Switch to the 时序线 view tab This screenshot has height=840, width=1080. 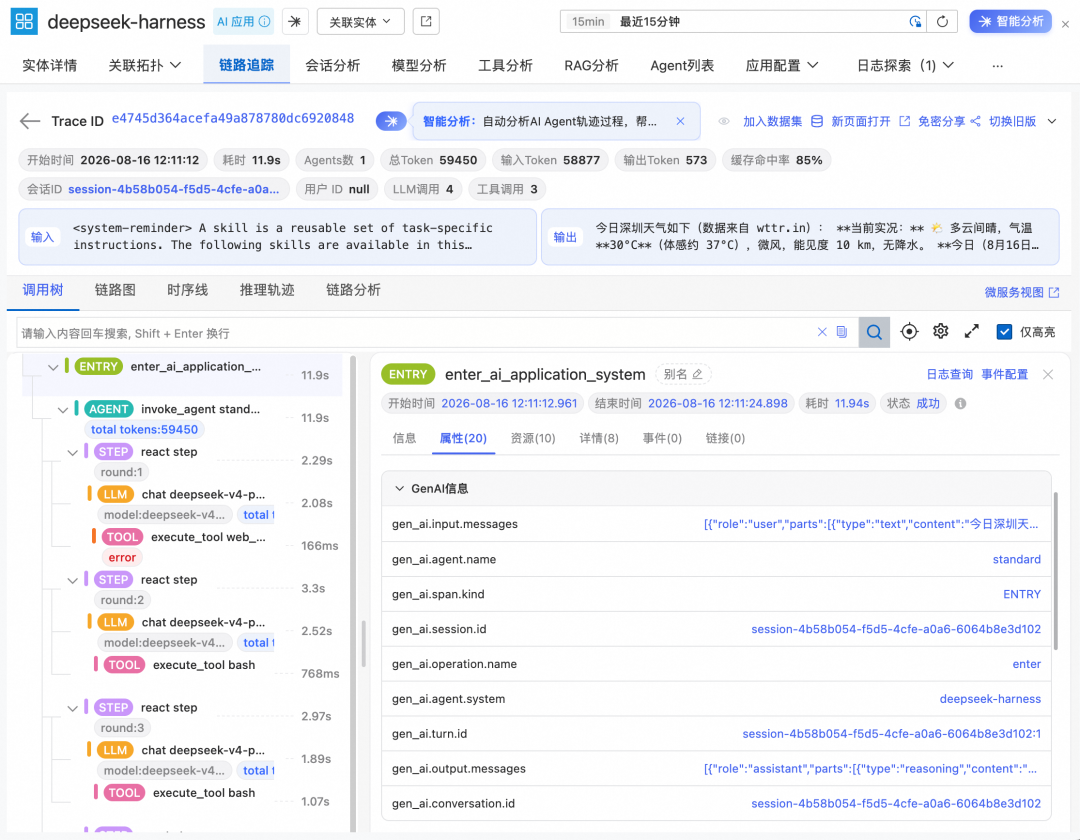tap(187, 290)
